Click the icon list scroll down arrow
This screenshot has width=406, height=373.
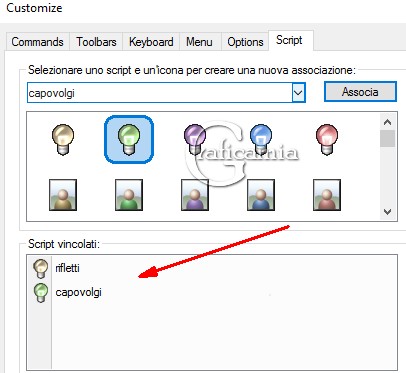pos(387,212)
